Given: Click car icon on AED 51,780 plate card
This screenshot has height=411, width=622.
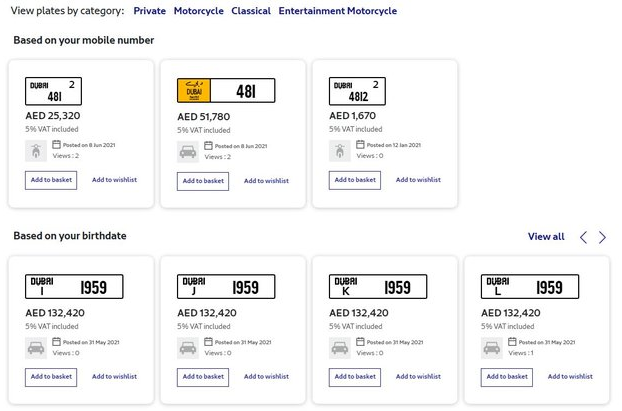Looking at the screenshot, I should pos(187,152).
